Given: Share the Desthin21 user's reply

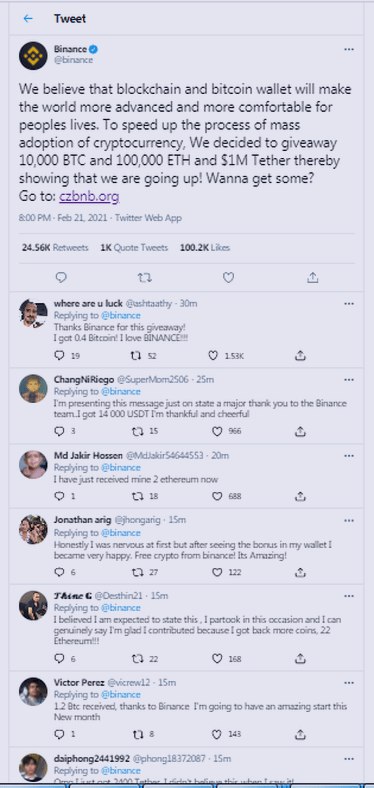Looking at the screenshot, I should coord(300,658).
